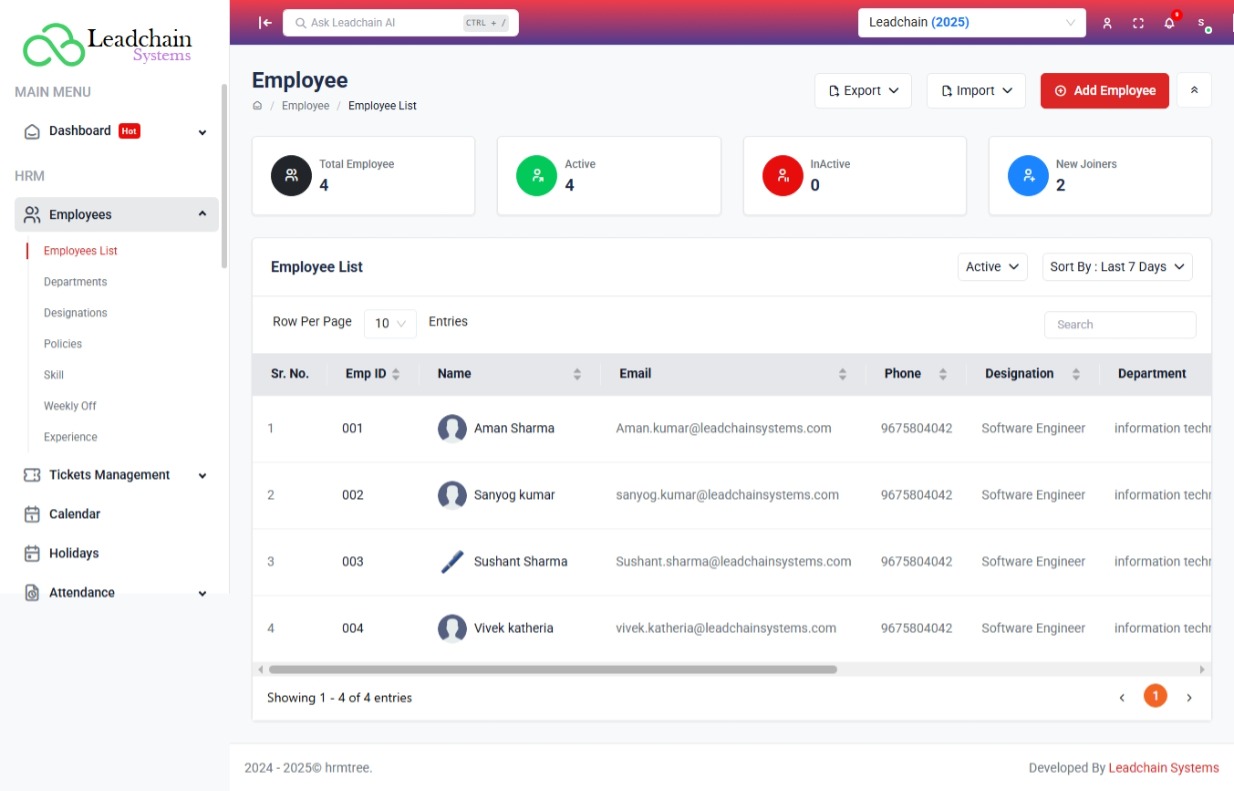Click the New Joiners blue icon
The width and height of the screenshot is (1234, 791).
[x=1028, y=175]
